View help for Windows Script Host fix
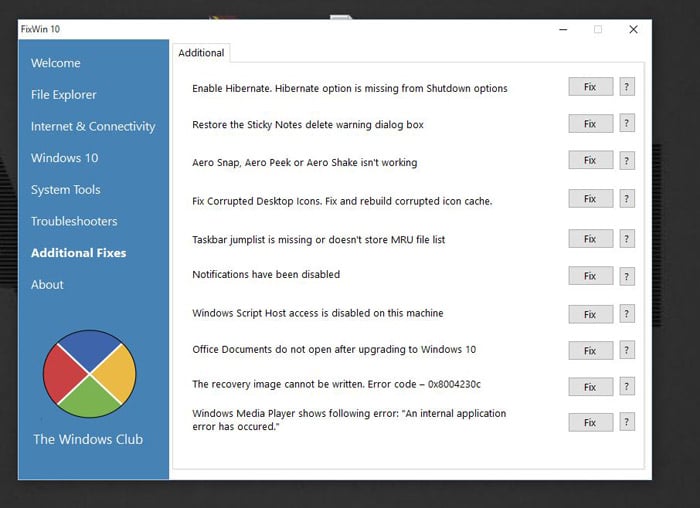The image size is (700, 508). [627, 314]
